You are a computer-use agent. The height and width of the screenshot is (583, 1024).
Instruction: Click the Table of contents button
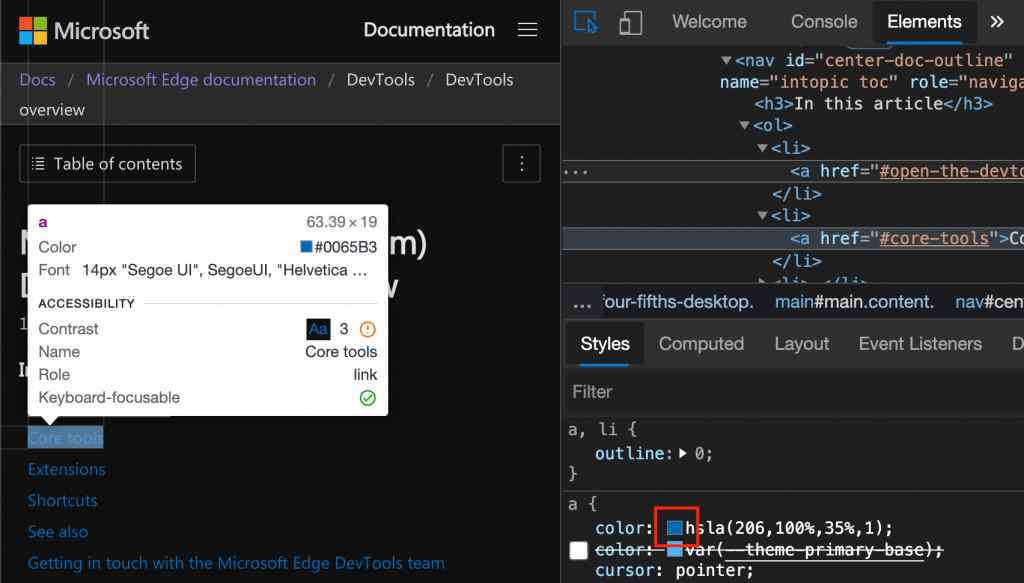(107, 163)
